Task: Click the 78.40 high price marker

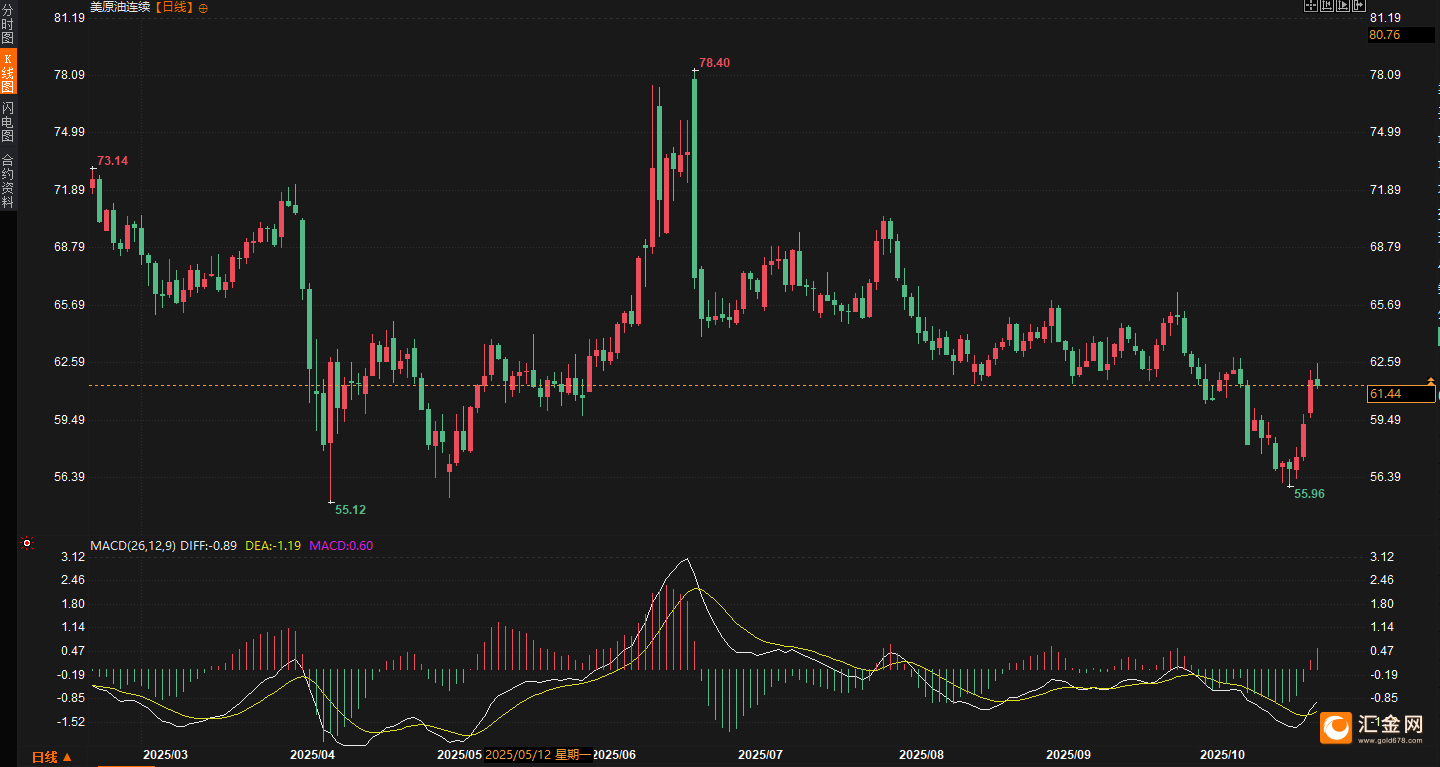Action: (714, 63)
